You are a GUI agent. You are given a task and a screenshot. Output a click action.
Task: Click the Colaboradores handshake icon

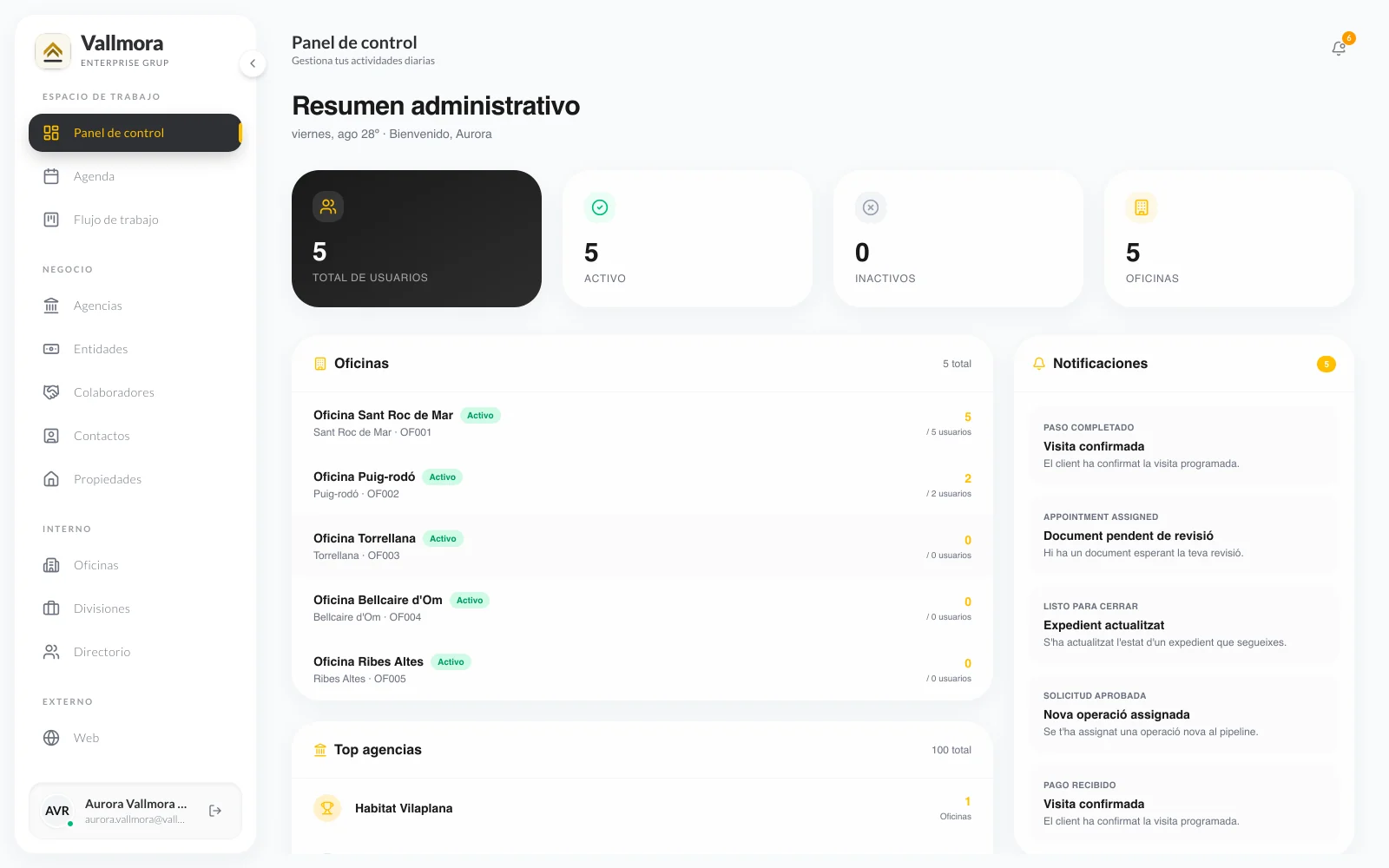(51, 392)
